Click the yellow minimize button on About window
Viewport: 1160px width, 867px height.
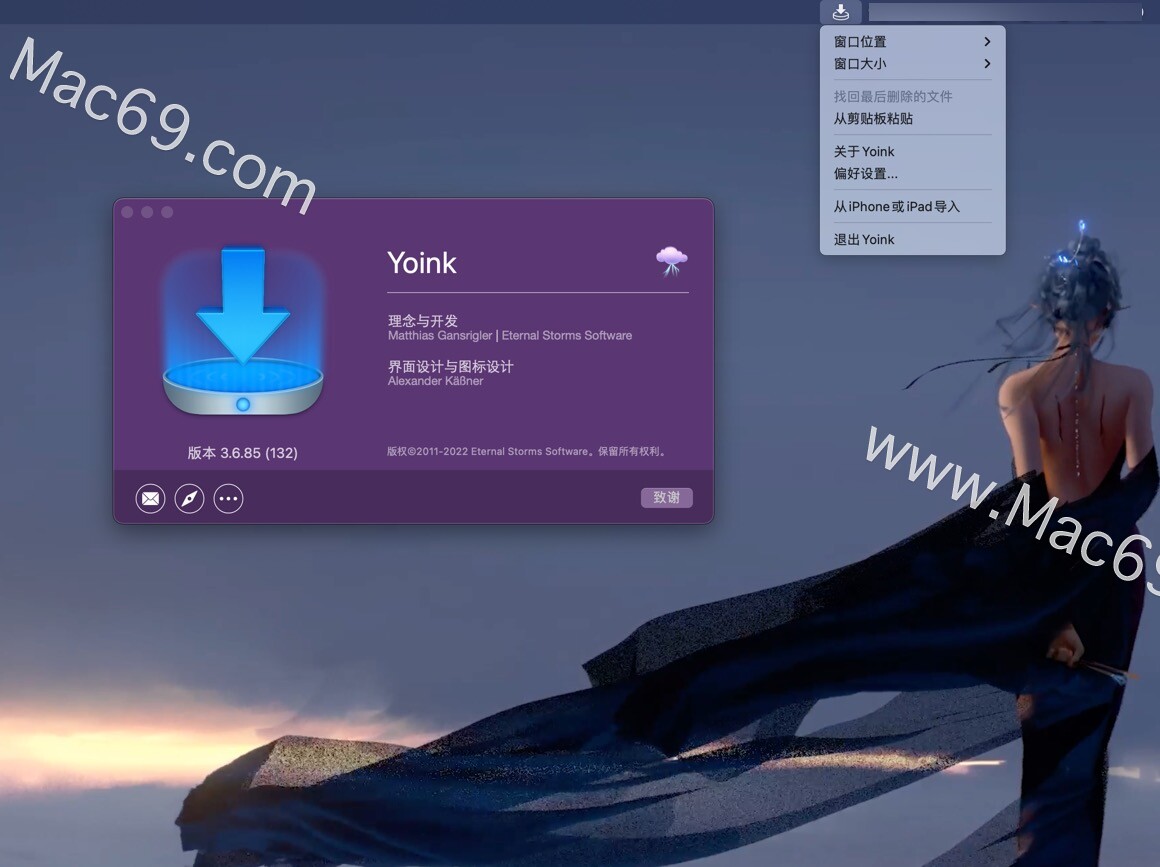[x=147, y=212]
